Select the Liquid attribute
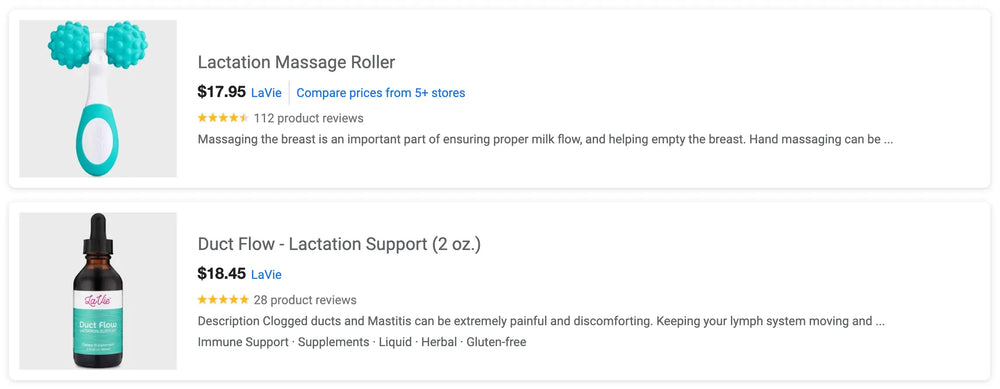 coord(395,342)
